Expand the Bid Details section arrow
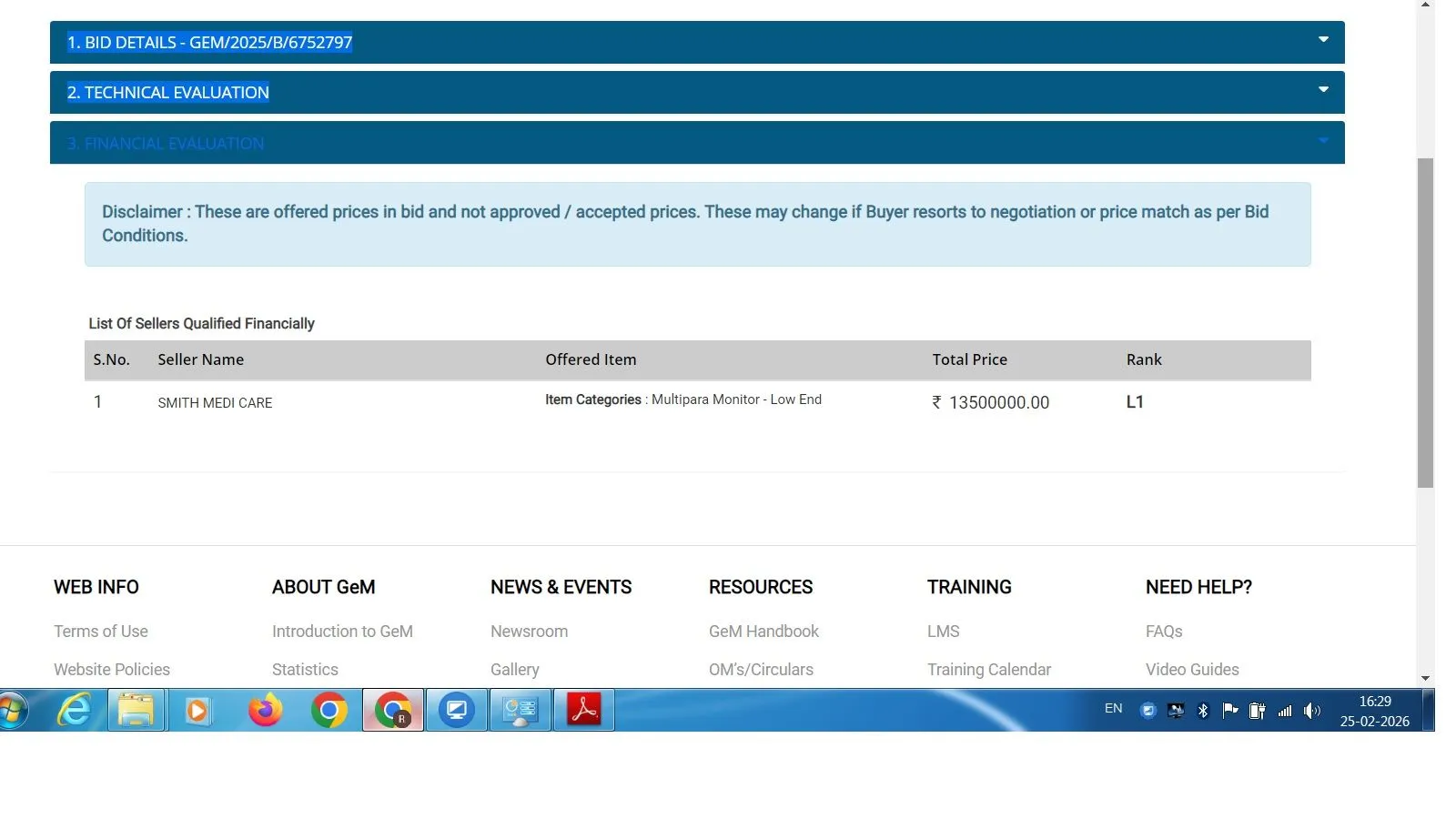Viewport: 1456px width, 819px height. pos(1323,40)
